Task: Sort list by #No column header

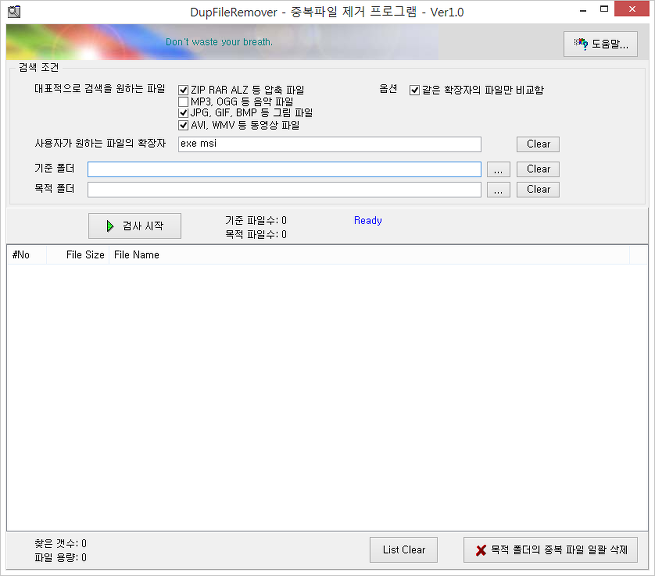Action: (x=27, y=255)
